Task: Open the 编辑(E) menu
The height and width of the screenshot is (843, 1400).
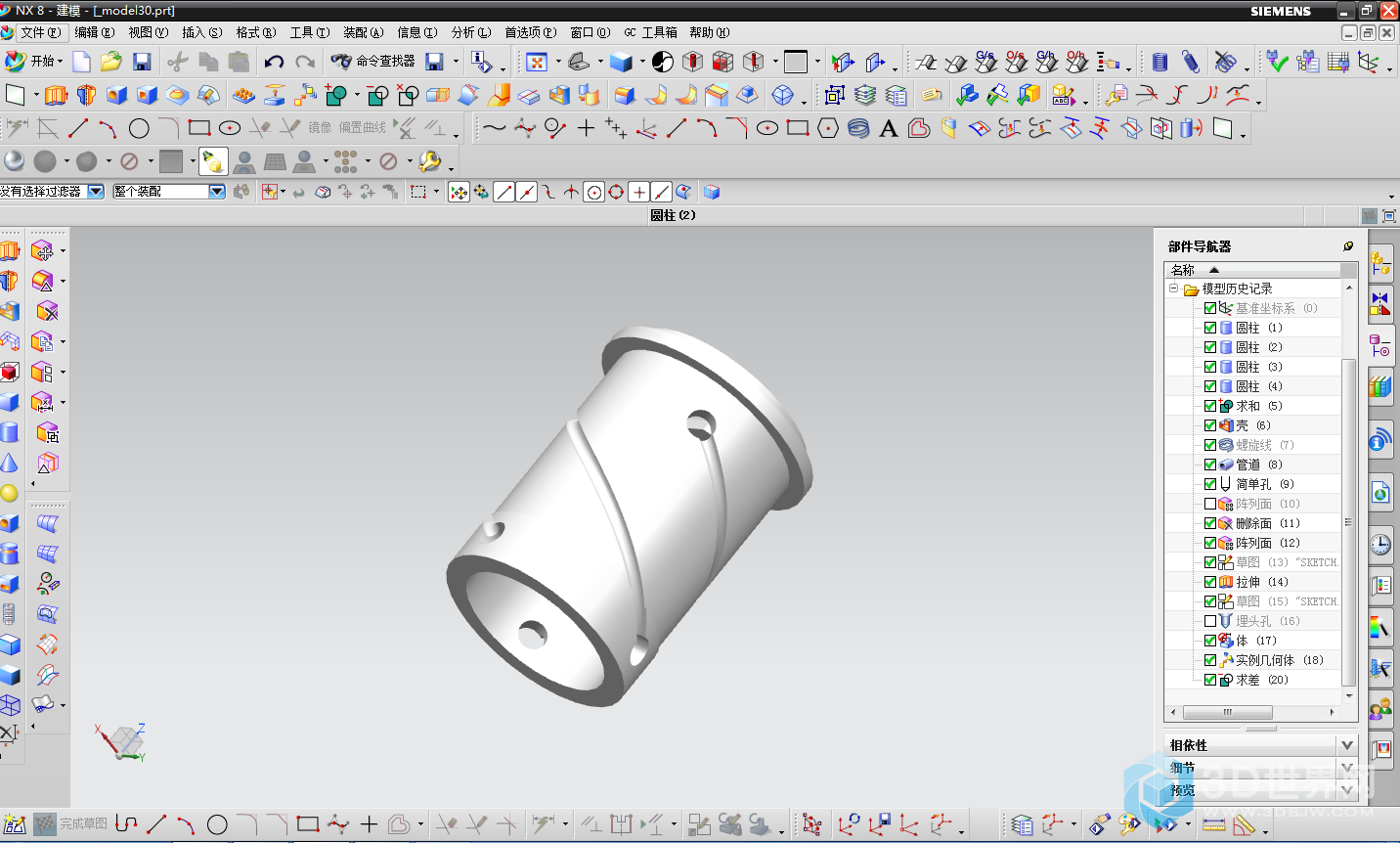Action: coord(95,32)
